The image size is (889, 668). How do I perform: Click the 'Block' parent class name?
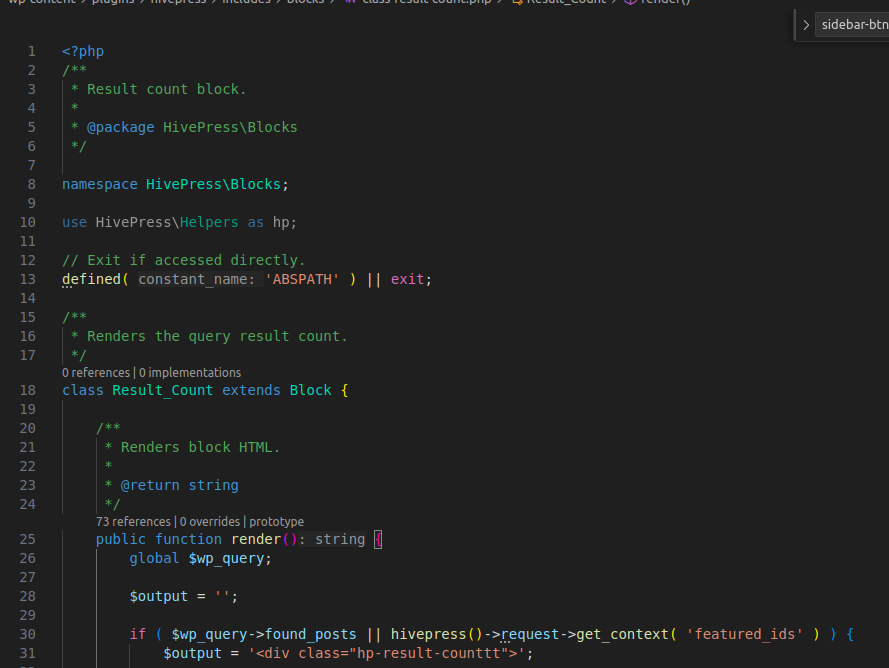(x=310, y=390)
